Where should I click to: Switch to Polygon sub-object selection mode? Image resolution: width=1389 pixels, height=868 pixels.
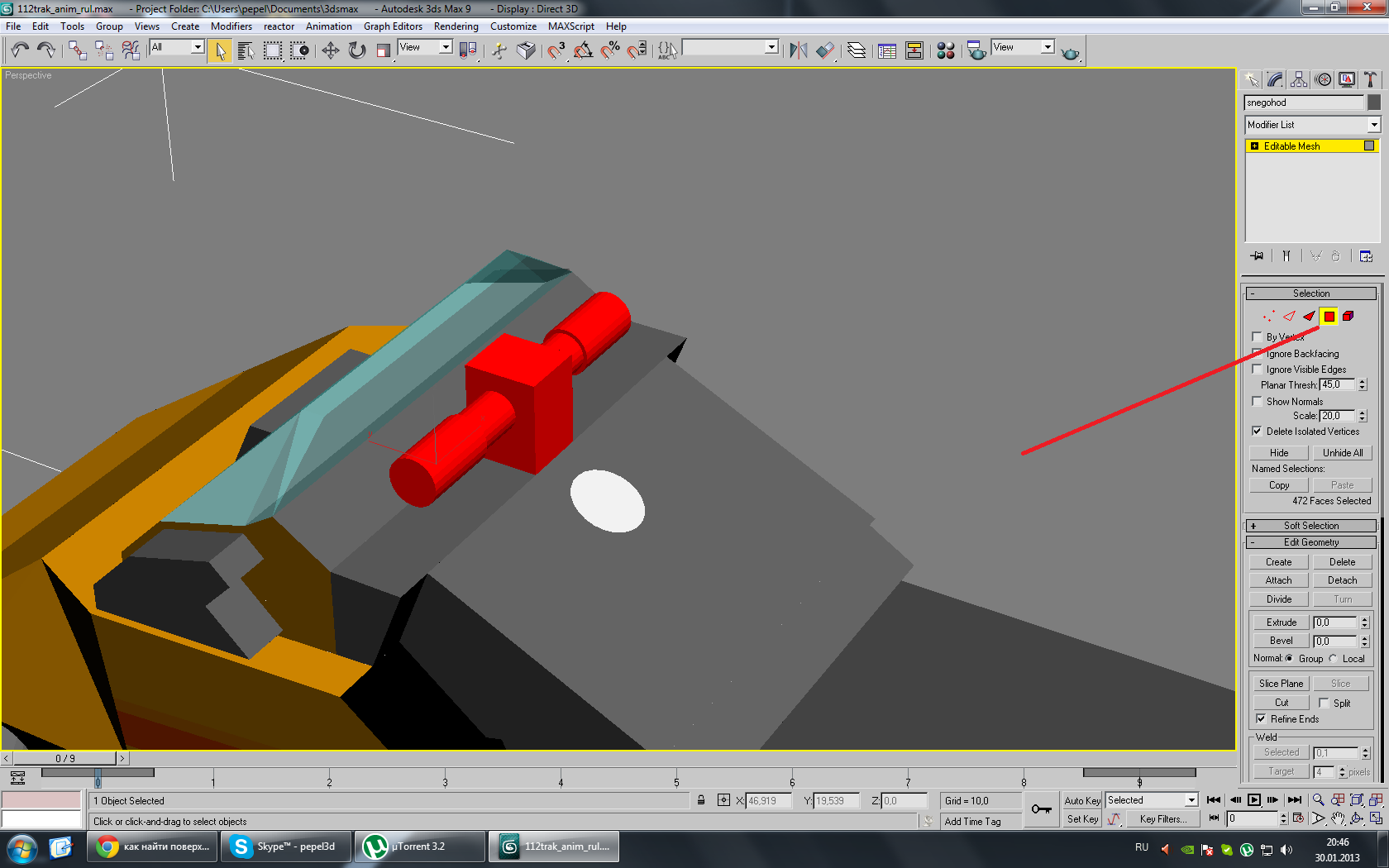tap(1329, 316)
